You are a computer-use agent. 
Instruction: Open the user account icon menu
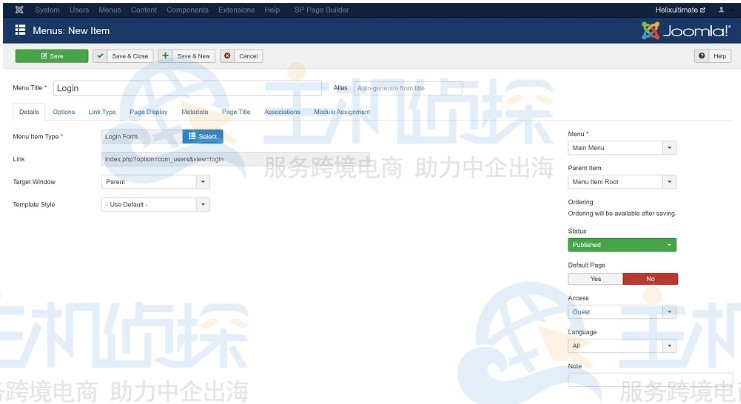721,9
